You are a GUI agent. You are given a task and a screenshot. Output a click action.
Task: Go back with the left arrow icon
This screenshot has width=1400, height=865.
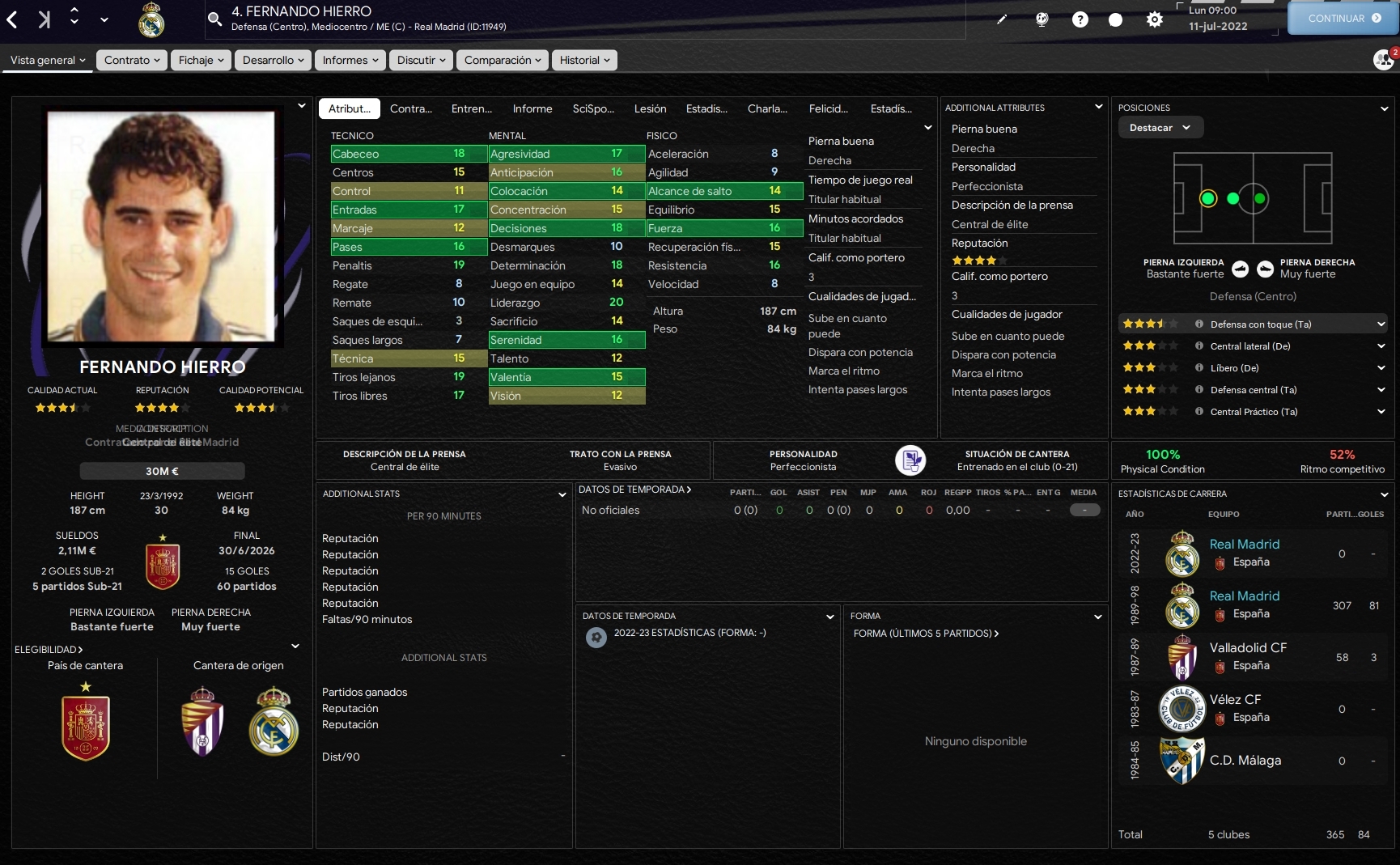(x=12, y=19)
